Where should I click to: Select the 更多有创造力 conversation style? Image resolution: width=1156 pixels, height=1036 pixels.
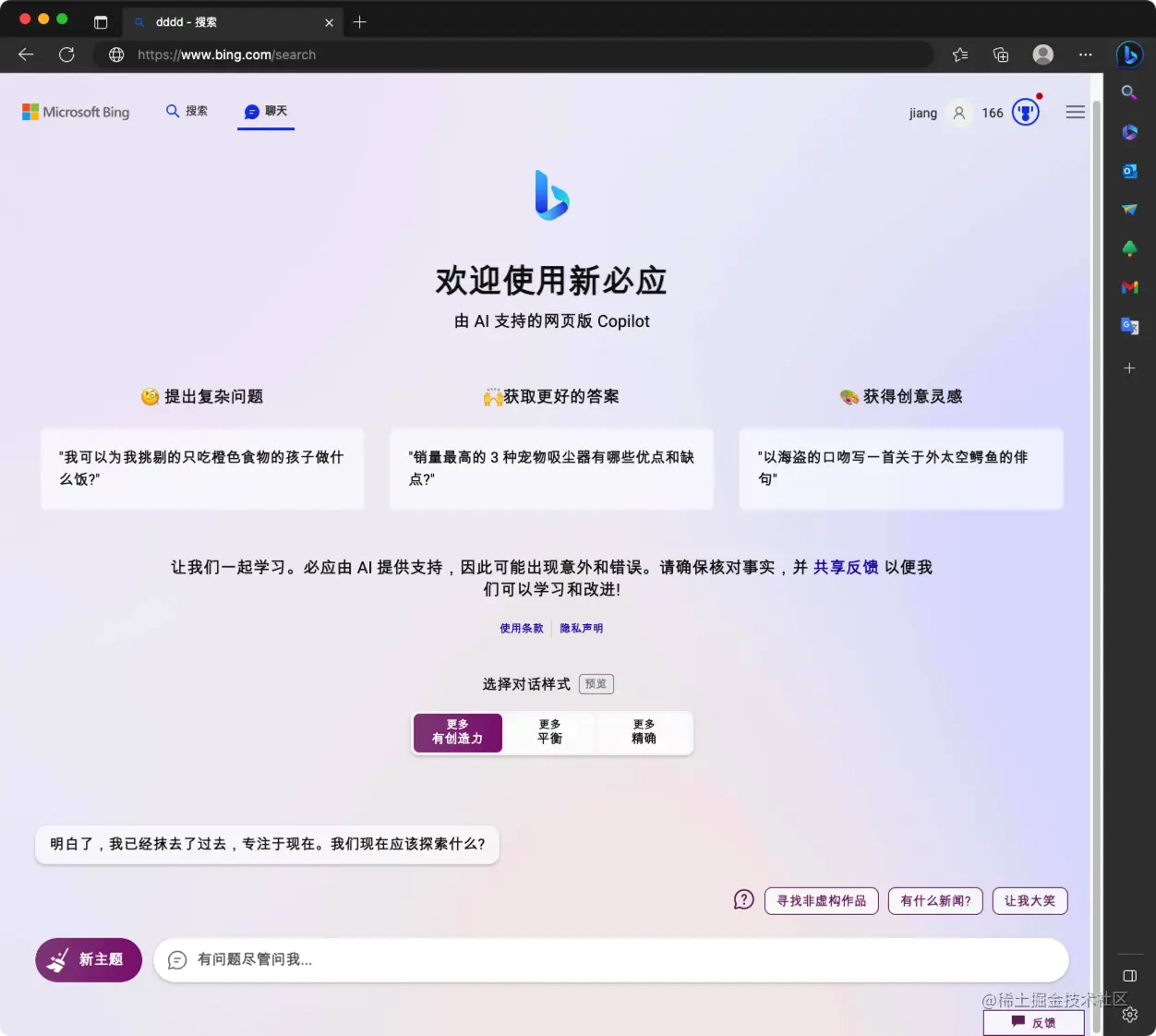pyautogui.click(x=457, y=732)
